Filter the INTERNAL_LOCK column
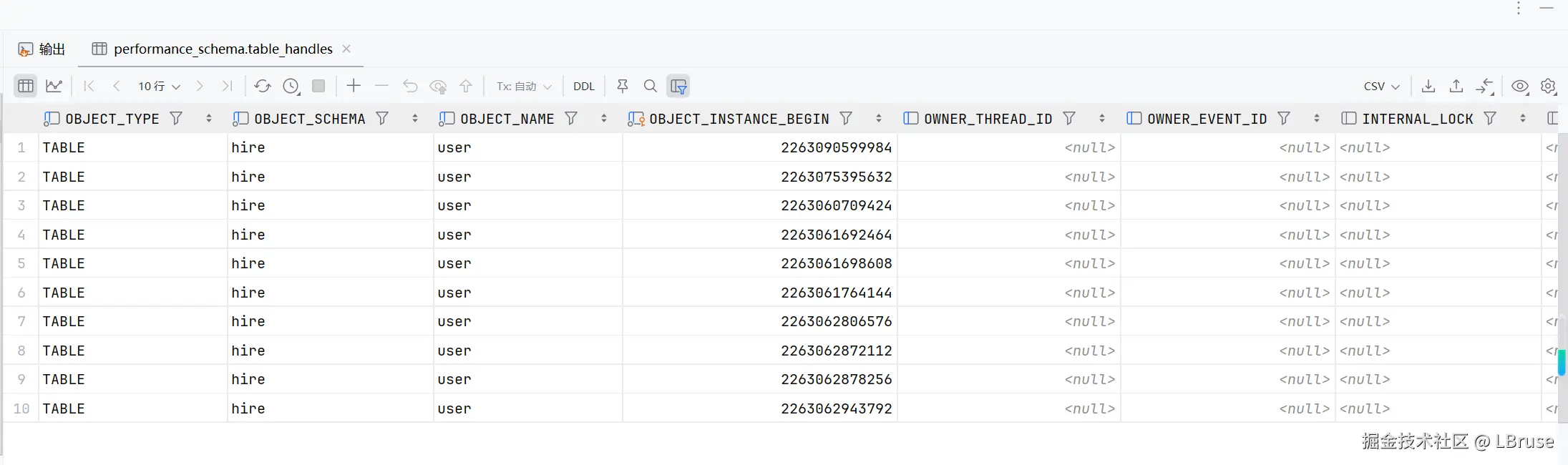The image size is (1568, 465). [1490, 119]
